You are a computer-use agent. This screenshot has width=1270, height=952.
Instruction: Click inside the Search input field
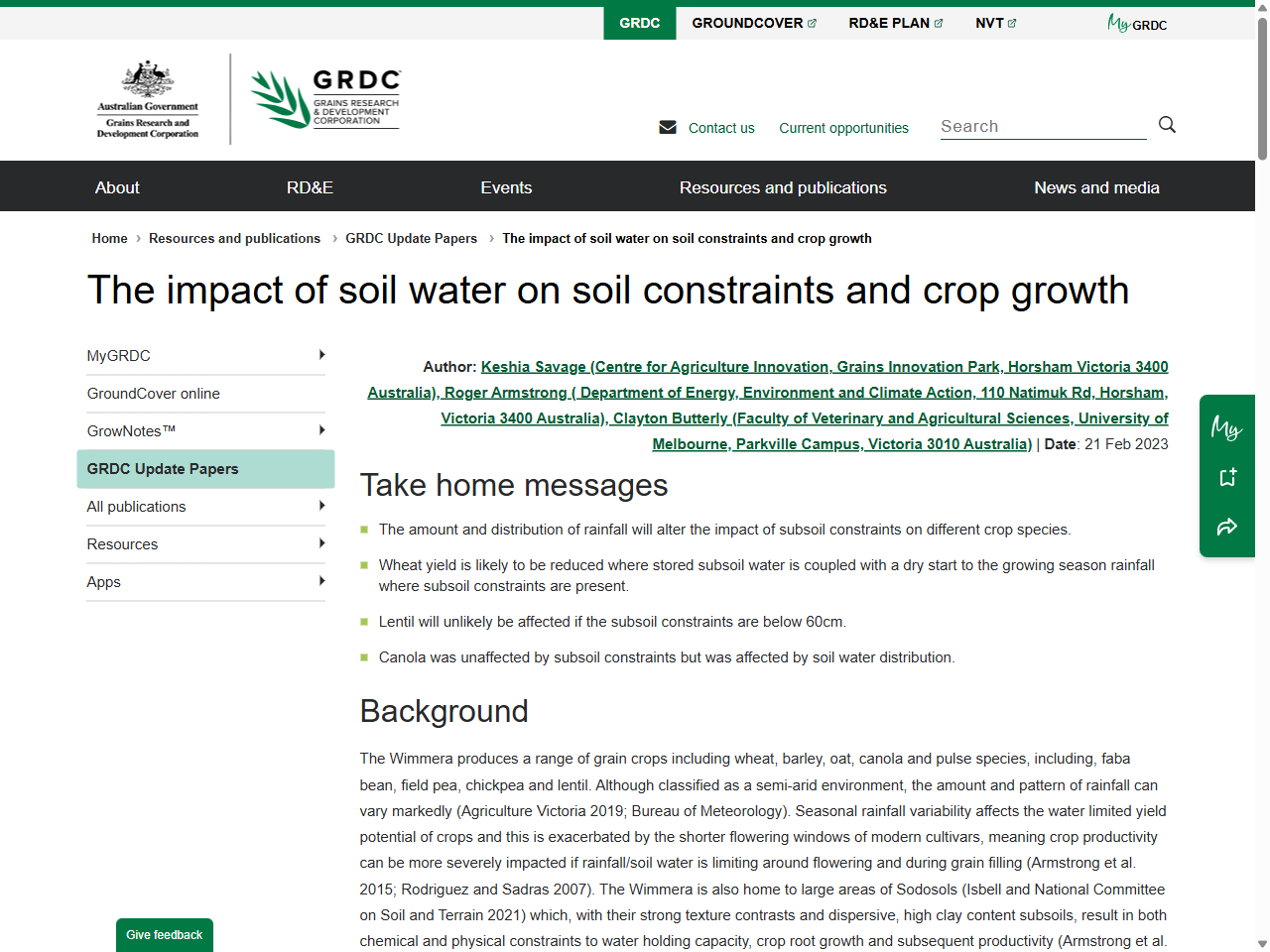click(1042, 126)
